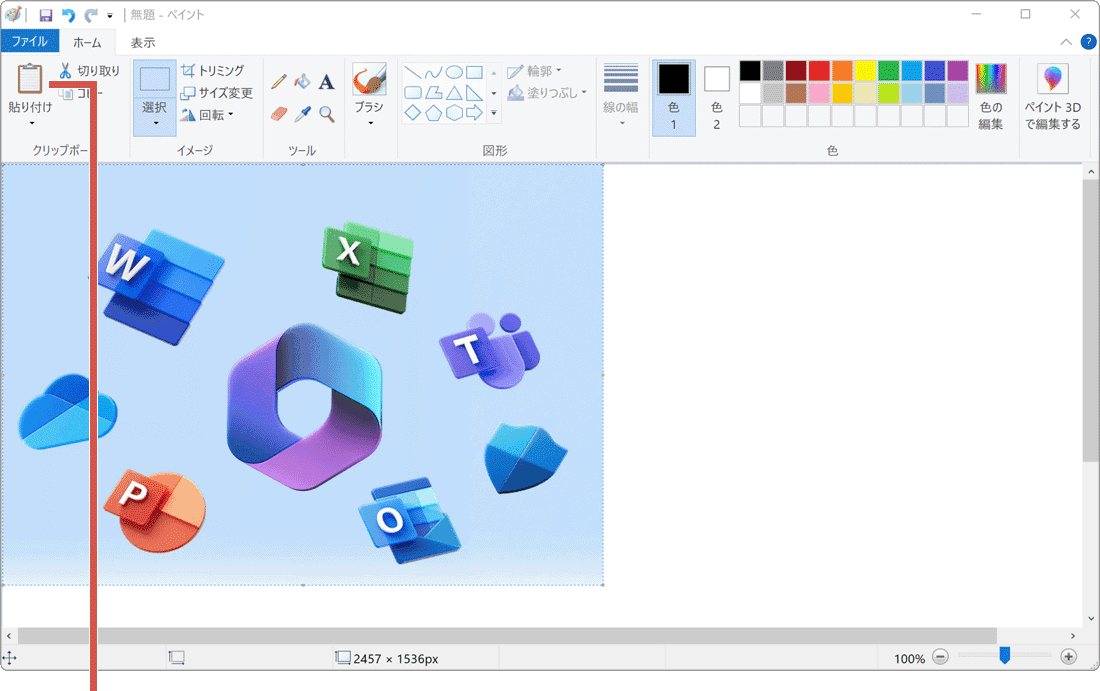Select the Fill bucket tool

(x=302, y=81)
